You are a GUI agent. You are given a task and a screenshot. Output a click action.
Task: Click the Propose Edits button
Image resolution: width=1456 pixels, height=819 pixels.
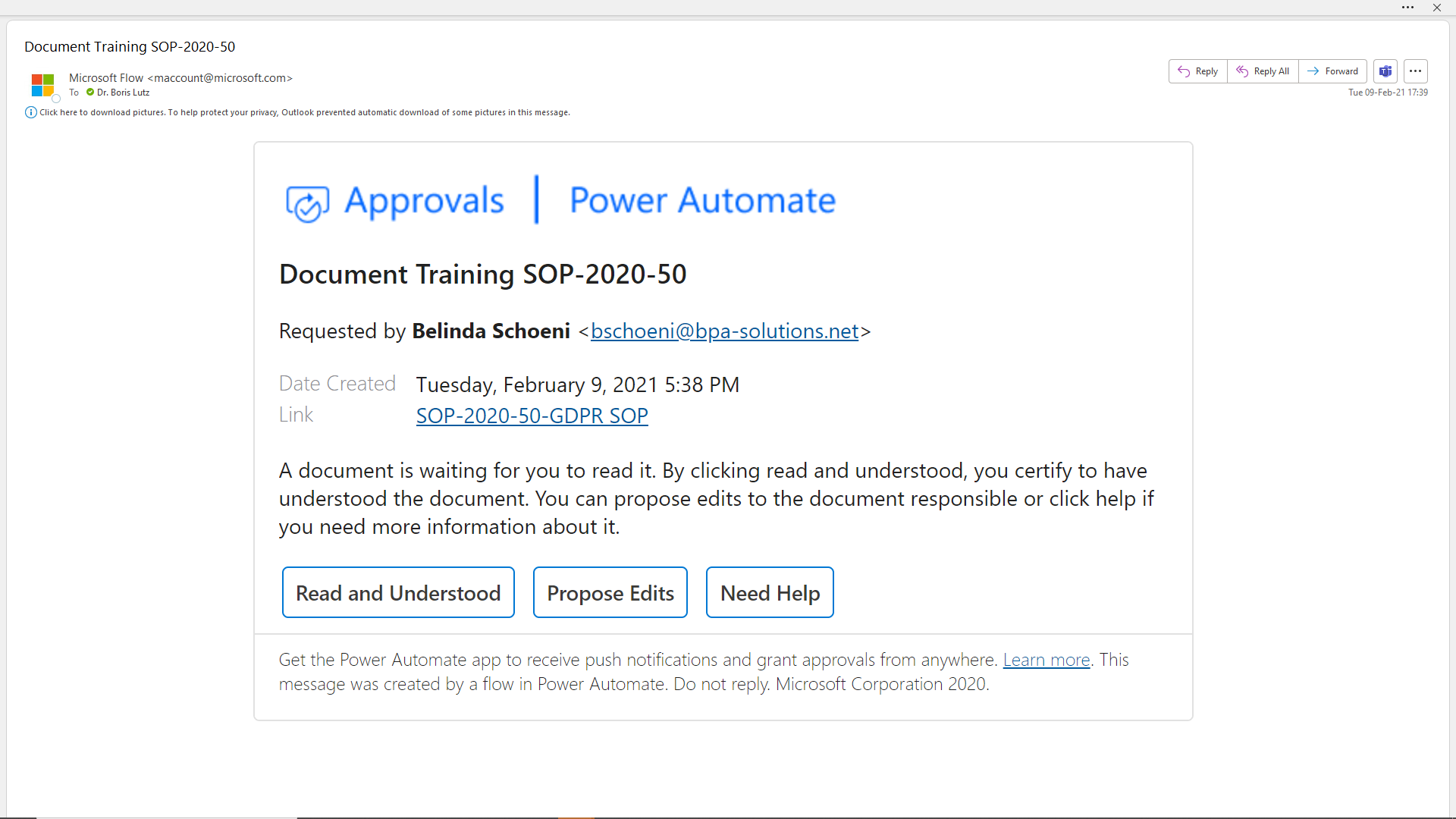(610, 592)
